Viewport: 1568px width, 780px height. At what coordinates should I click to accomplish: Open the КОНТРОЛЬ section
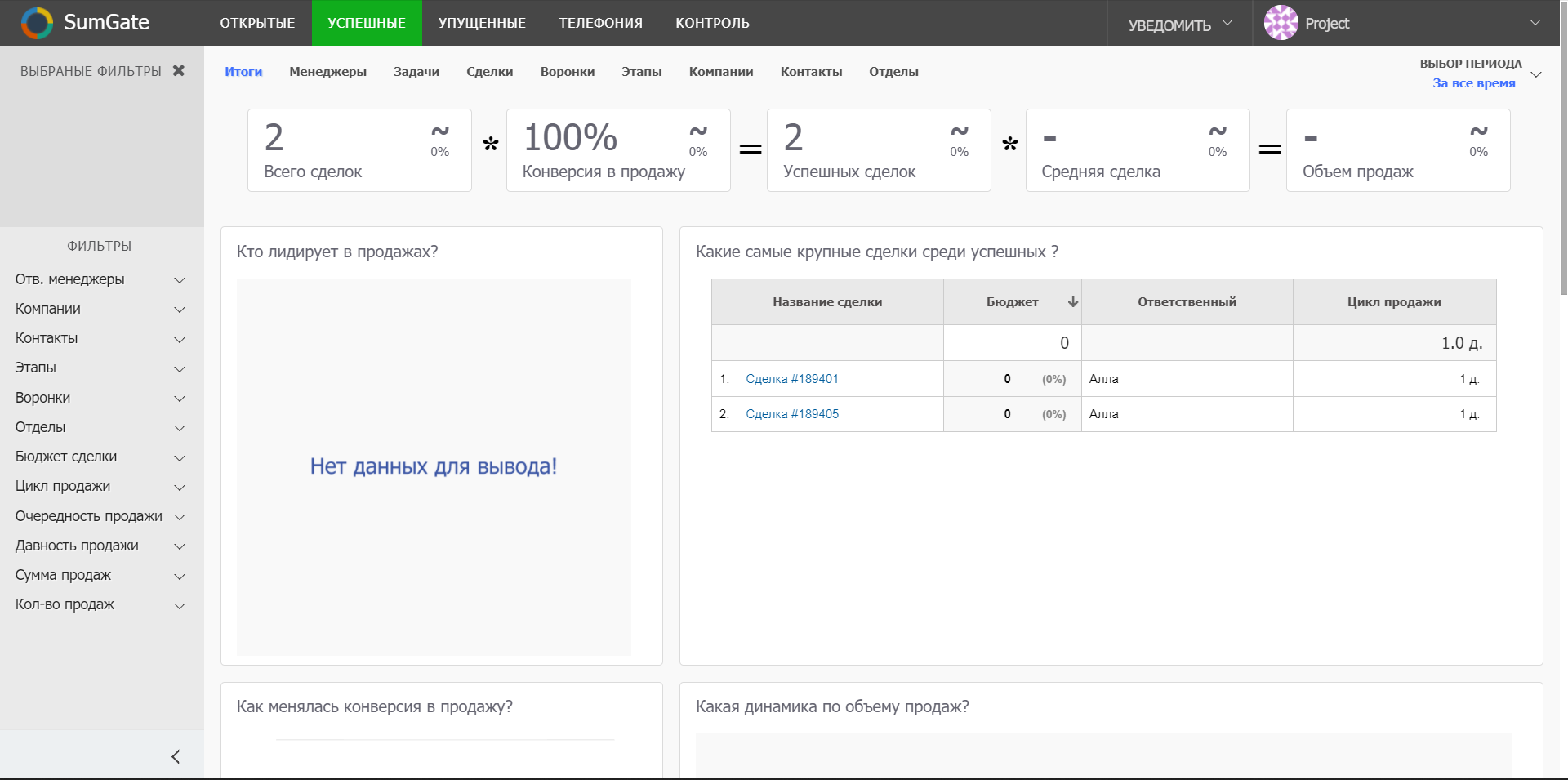712,23
